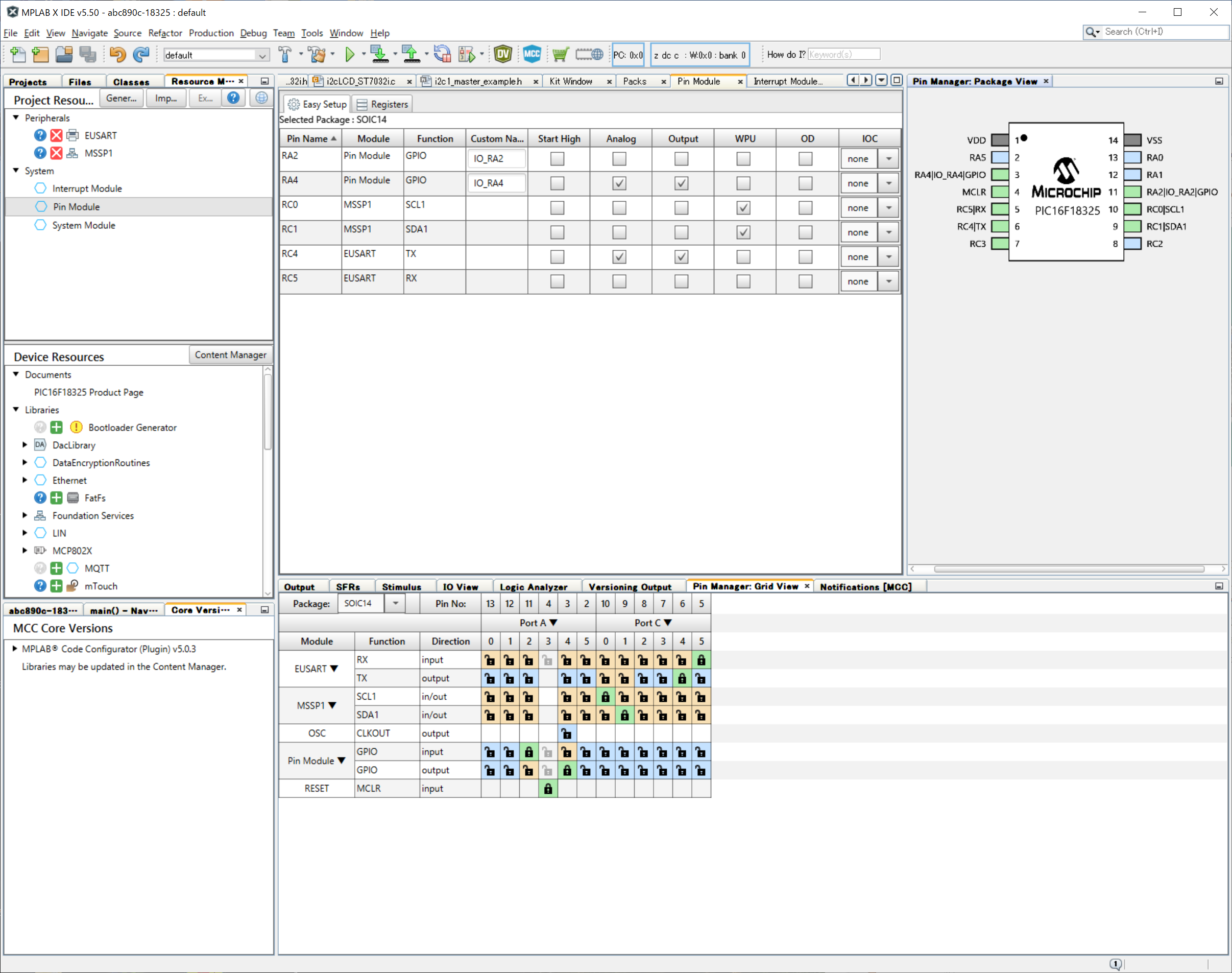Collapse the EUSART module rows arrow
The height and width of the screenshot is (973, 1232).
(334, 669)
